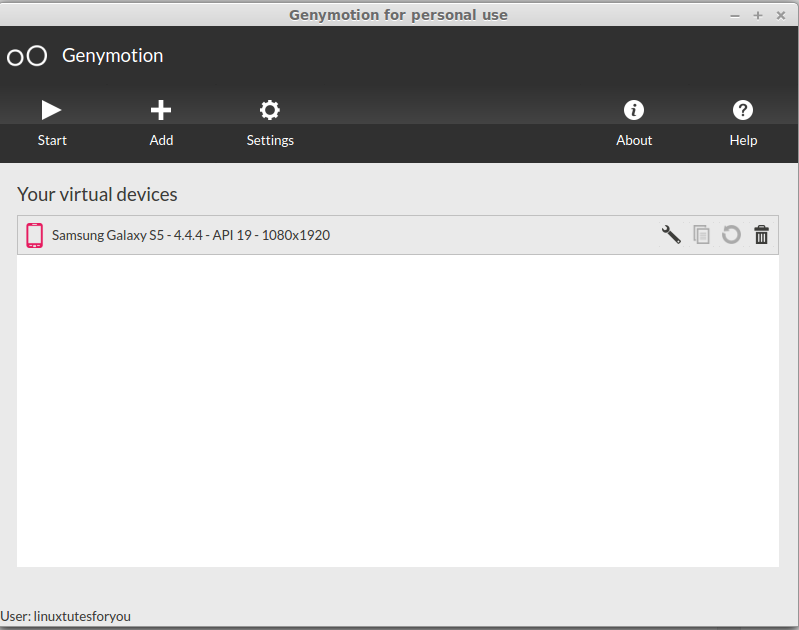Screen dimensions: 799x630
Task: Click the Start play triangle icon
Action: coord(51,110)
